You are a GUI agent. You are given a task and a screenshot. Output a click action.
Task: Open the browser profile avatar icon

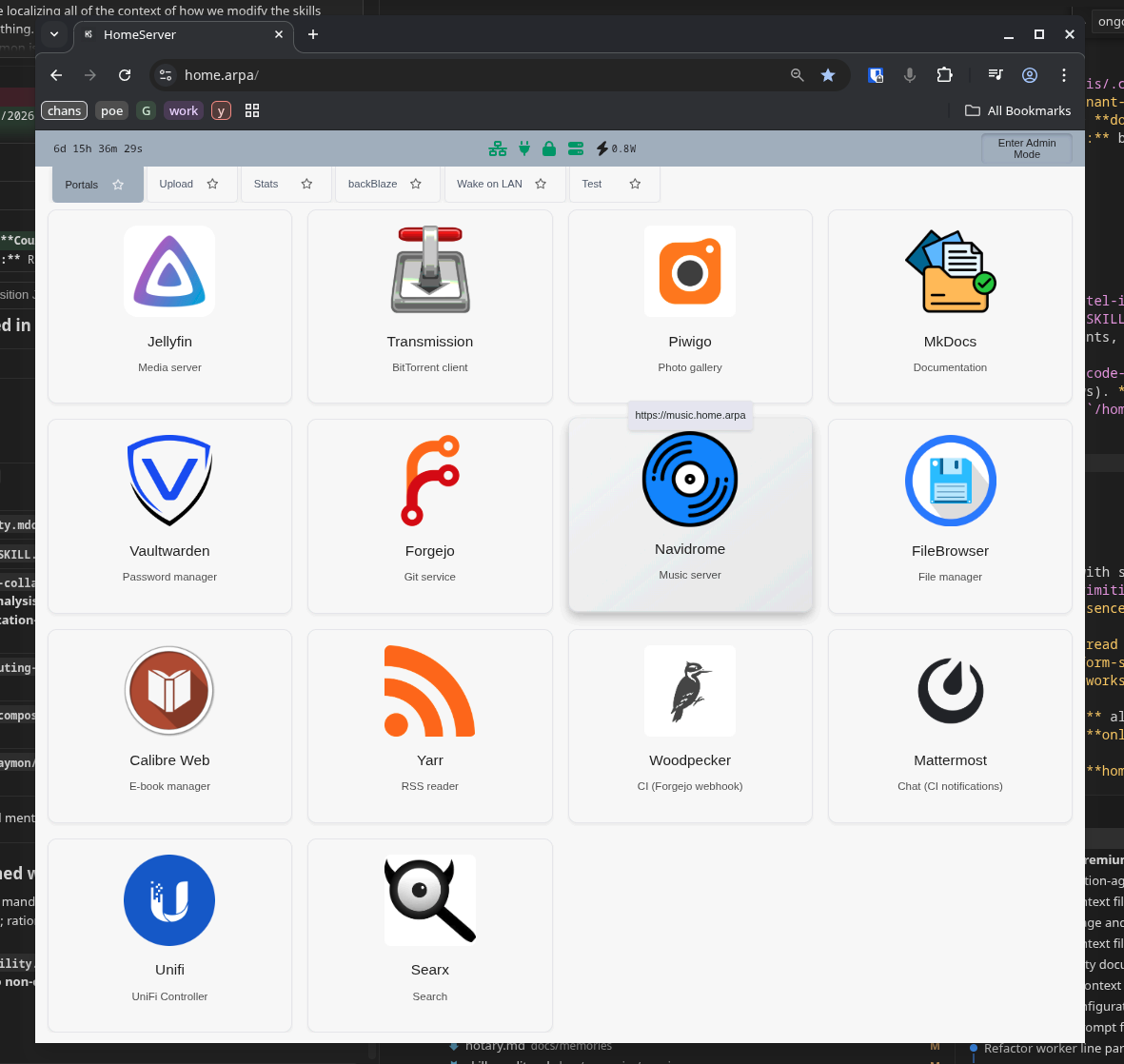pyautogui.click(x=1030, y=74)
